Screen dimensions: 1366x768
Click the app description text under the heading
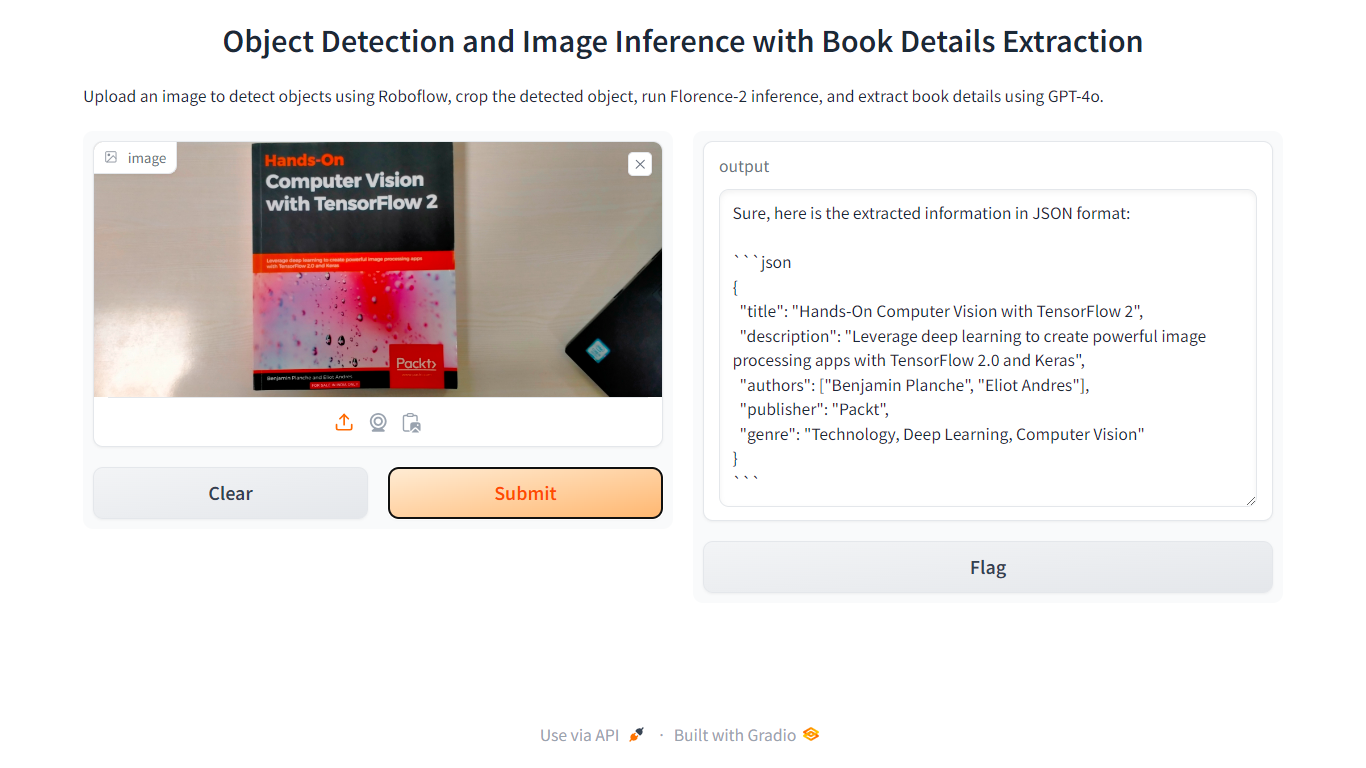pos(593,97)
